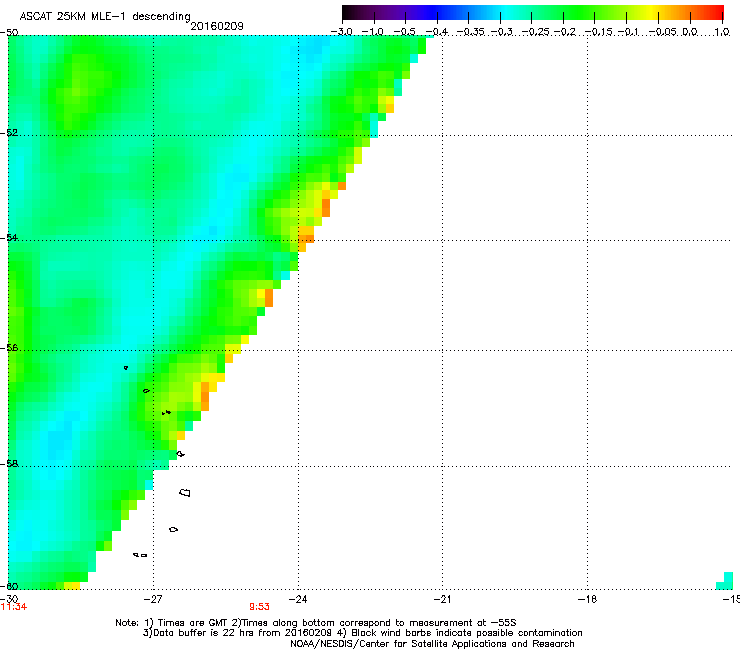Click the -0.5 color scale label
740x650 pixels.
click(404, 32)
